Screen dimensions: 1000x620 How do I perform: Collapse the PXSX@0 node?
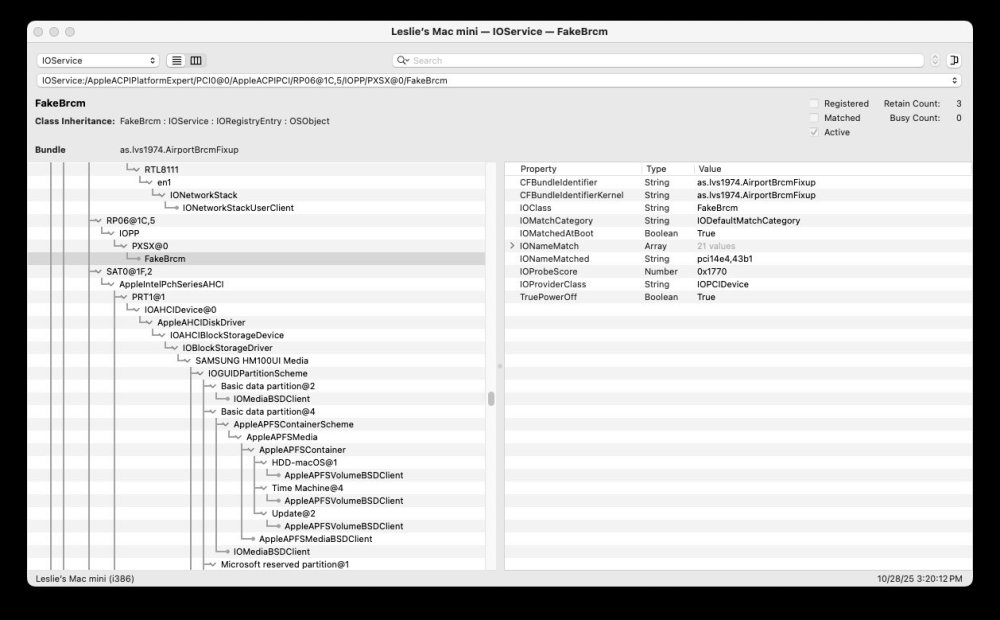(x=124, y=246)
